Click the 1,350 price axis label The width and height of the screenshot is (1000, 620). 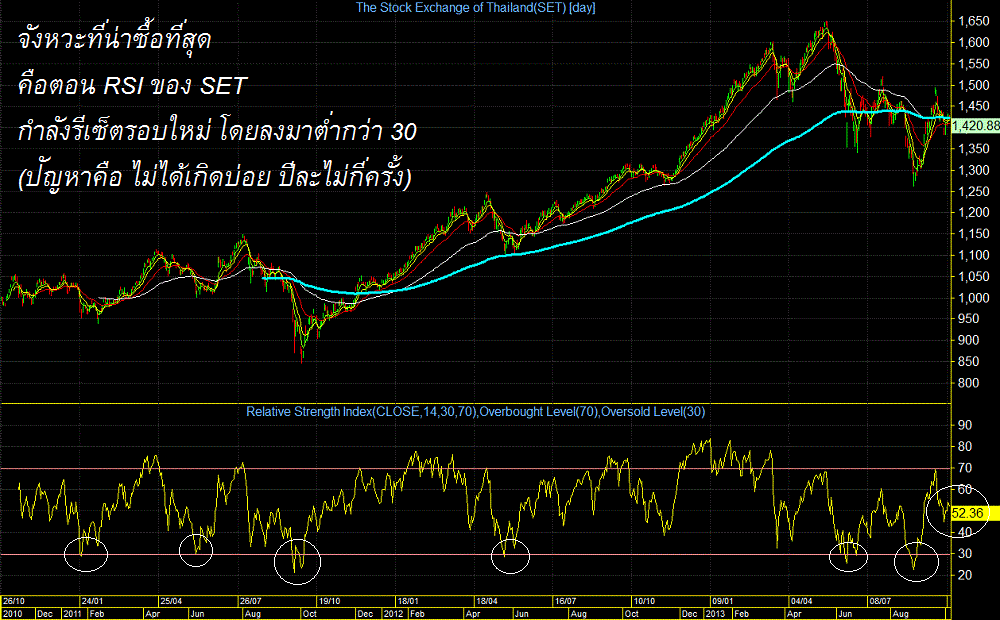point(974,149)
